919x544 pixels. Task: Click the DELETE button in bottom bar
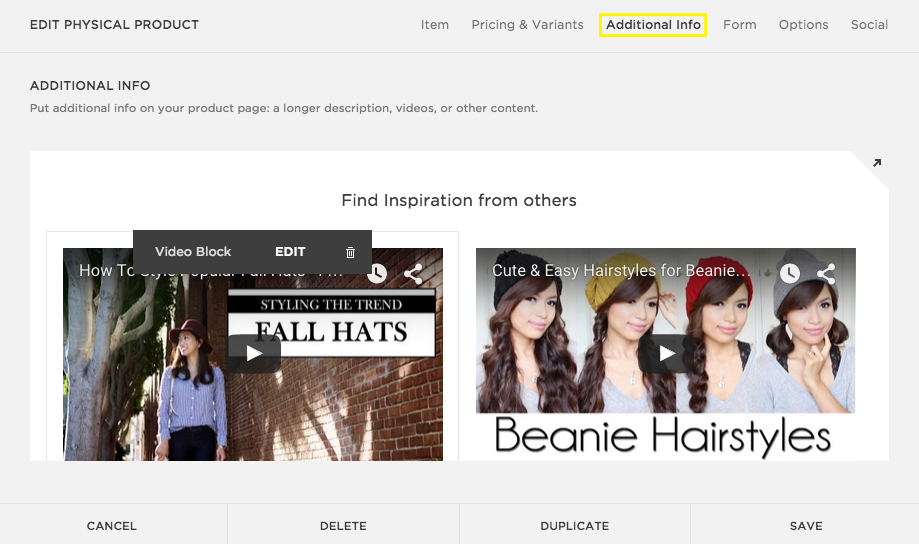click(343, 525)
